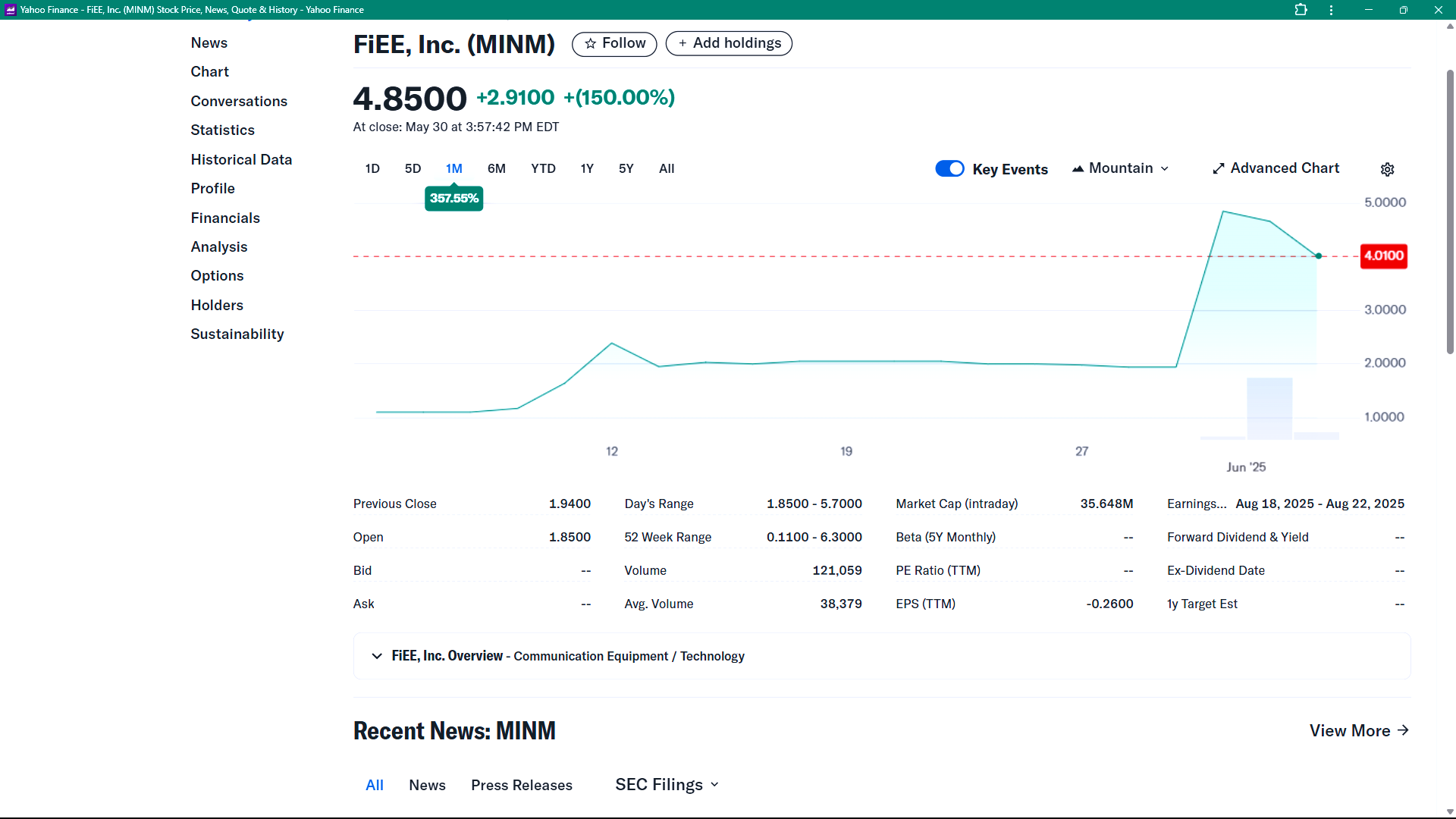The width and height of the screenshot is (1456, 819).
Task: Open Statistics in the sidebar
Action: click(x=223, y=130)
